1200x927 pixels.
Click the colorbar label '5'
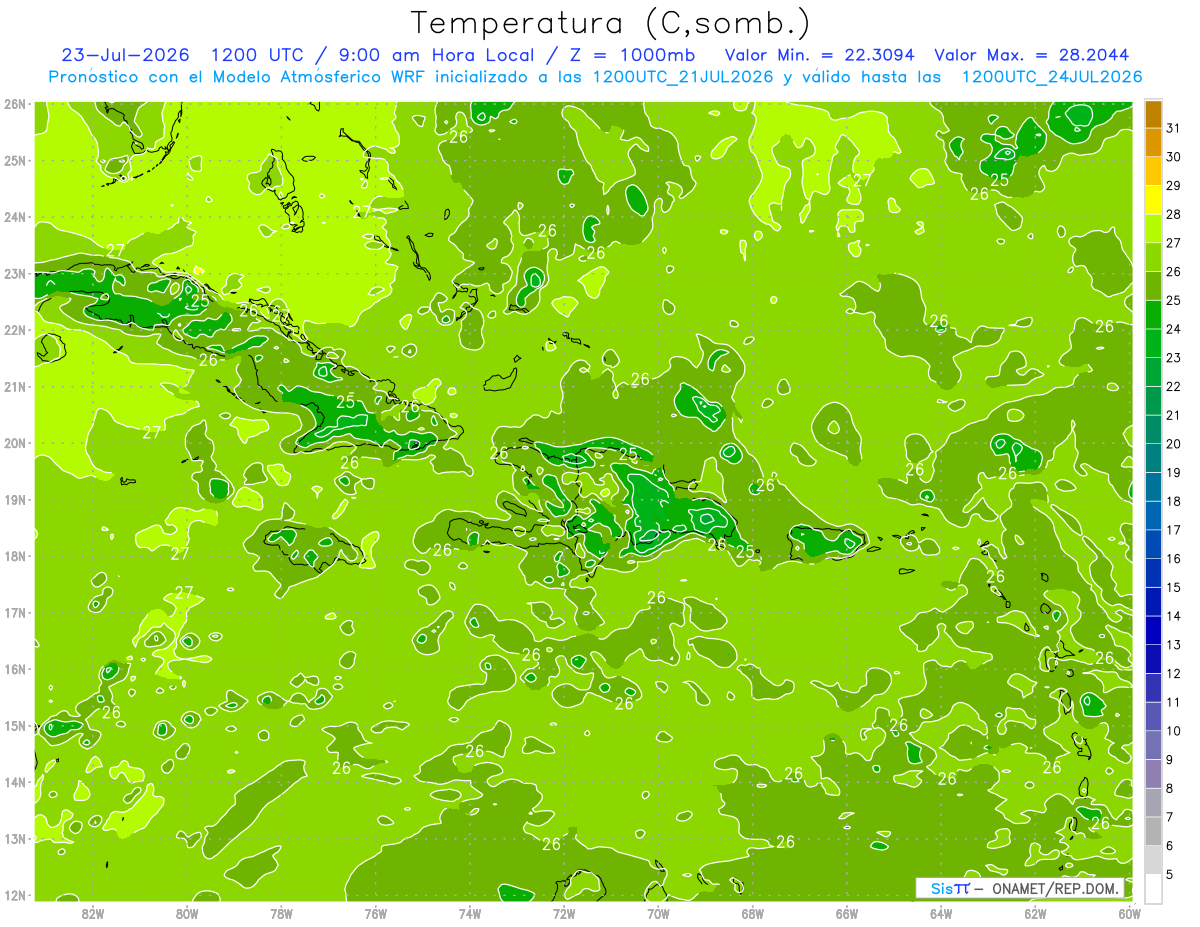pyautogui.click(x=1170, y=874)
